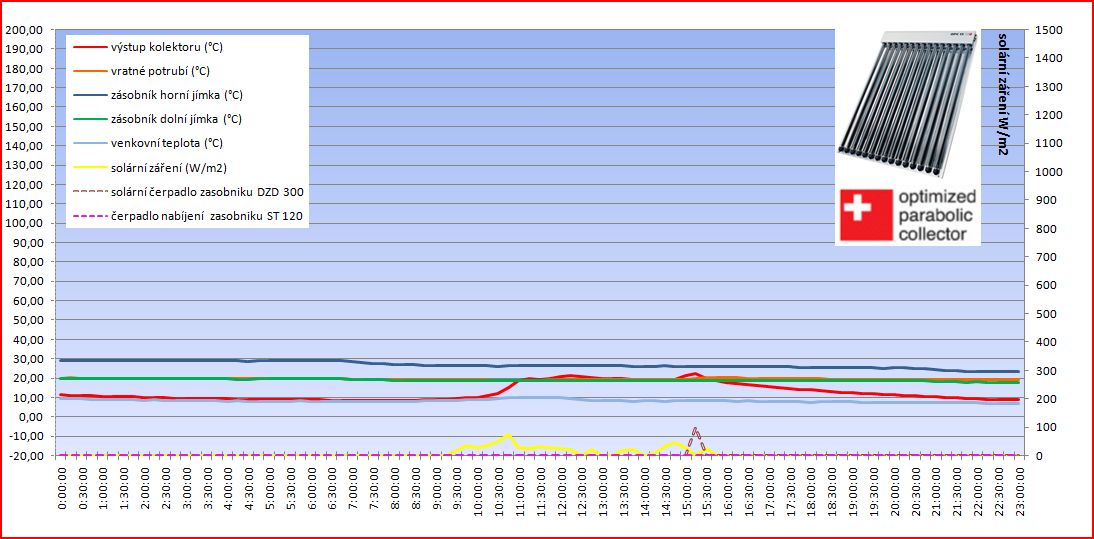The height and width of the screenshot is (539, 1094).
Task: Click the time axis label 12:00:00
Action: (x=562, y=494)
